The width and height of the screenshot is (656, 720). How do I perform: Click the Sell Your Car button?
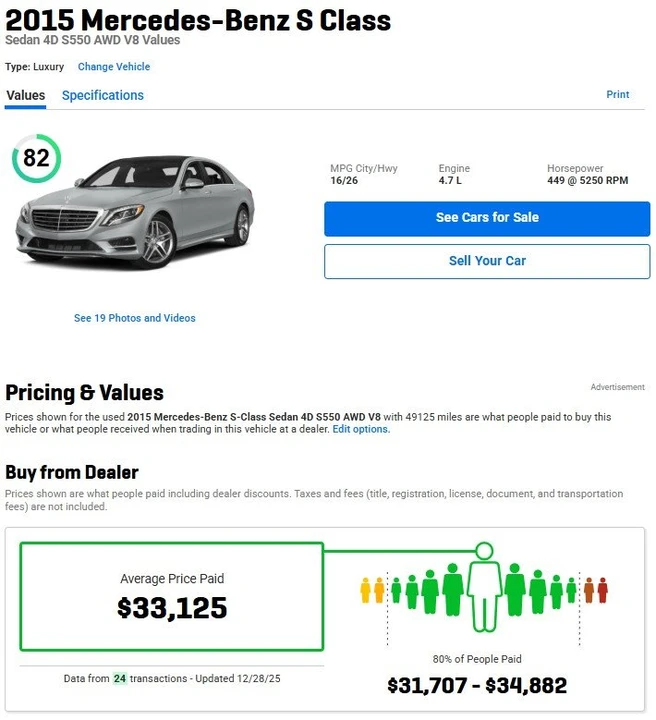(487, 261)
